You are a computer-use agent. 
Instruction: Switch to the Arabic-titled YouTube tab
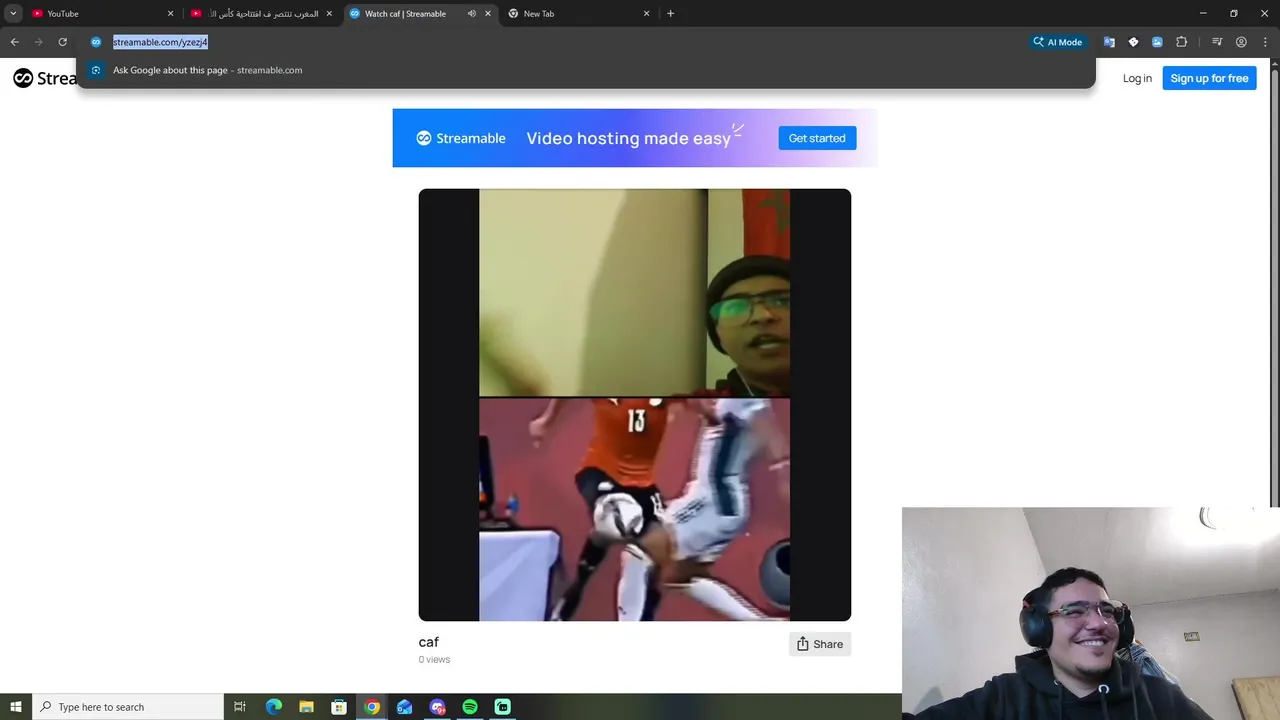(262, 14)
